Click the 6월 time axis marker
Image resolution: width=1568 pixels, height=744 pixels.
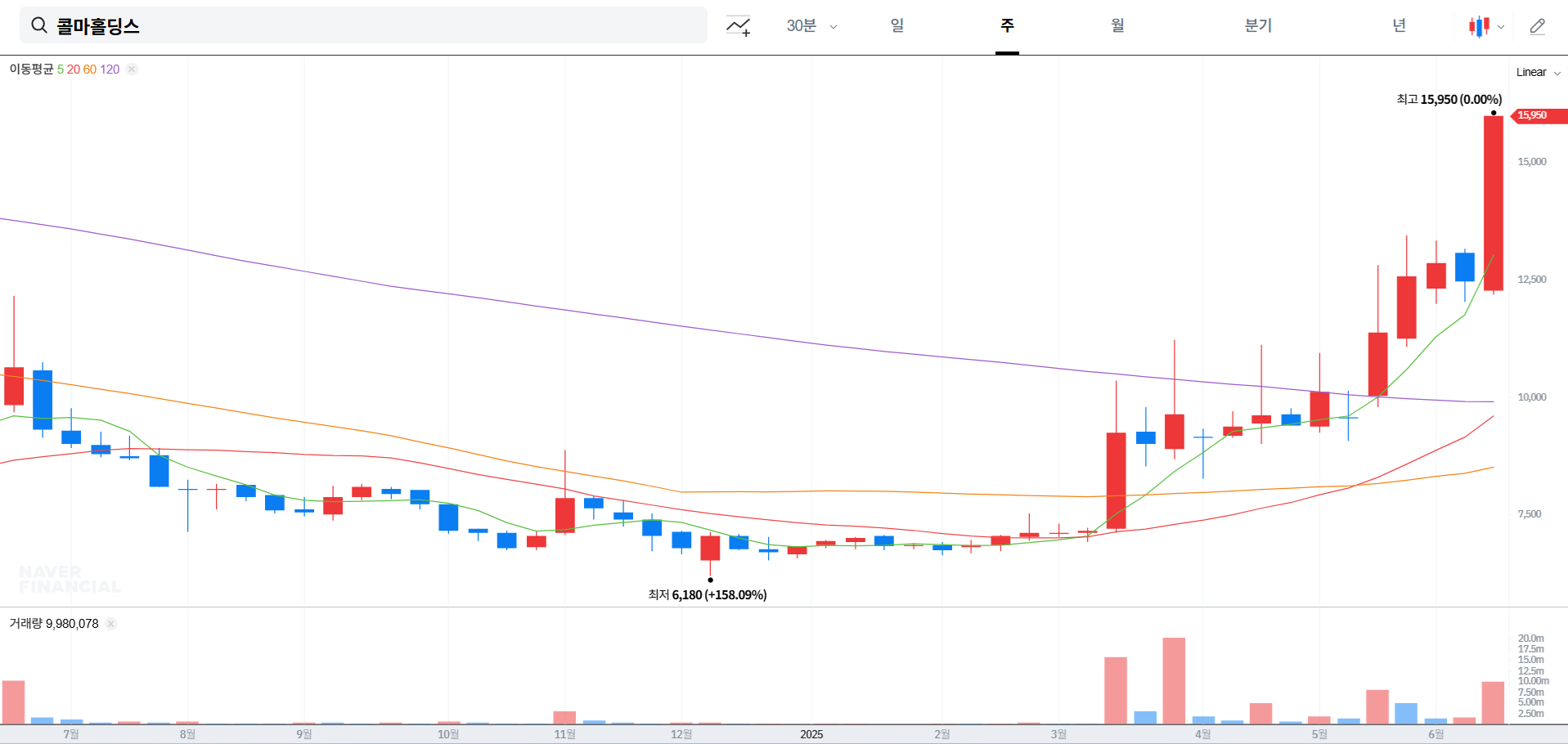[x=1435, y=734]
